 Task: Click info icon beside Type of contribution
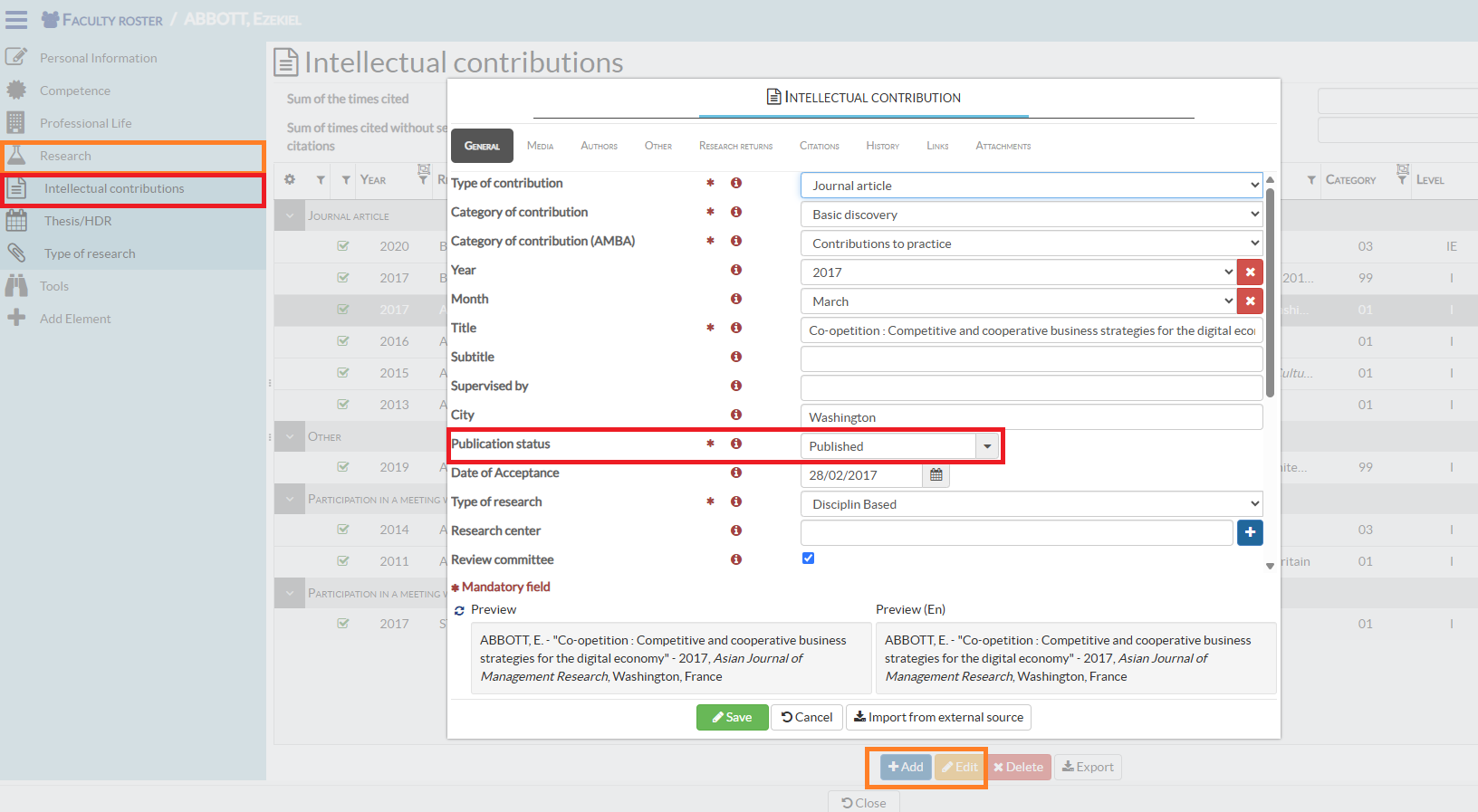click(x=736, y=183)
